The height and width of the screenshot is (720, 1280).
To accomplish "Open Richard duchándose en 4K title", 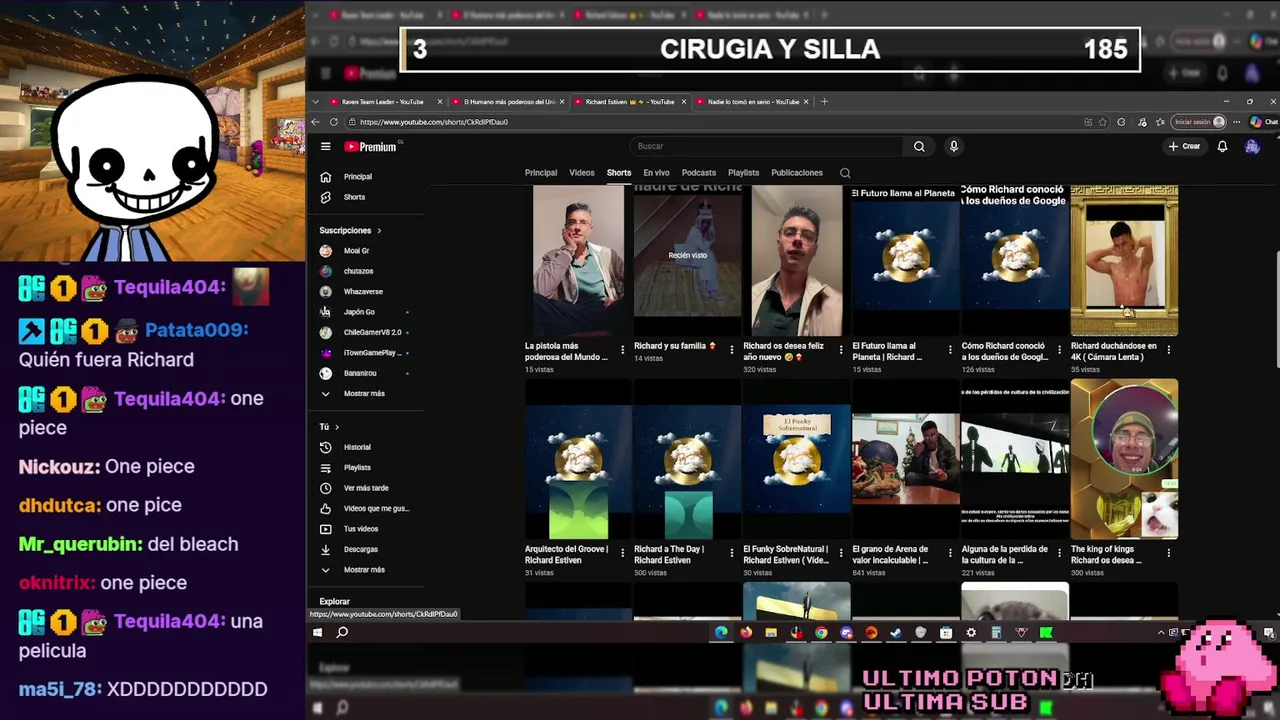I will [1114, 351].
